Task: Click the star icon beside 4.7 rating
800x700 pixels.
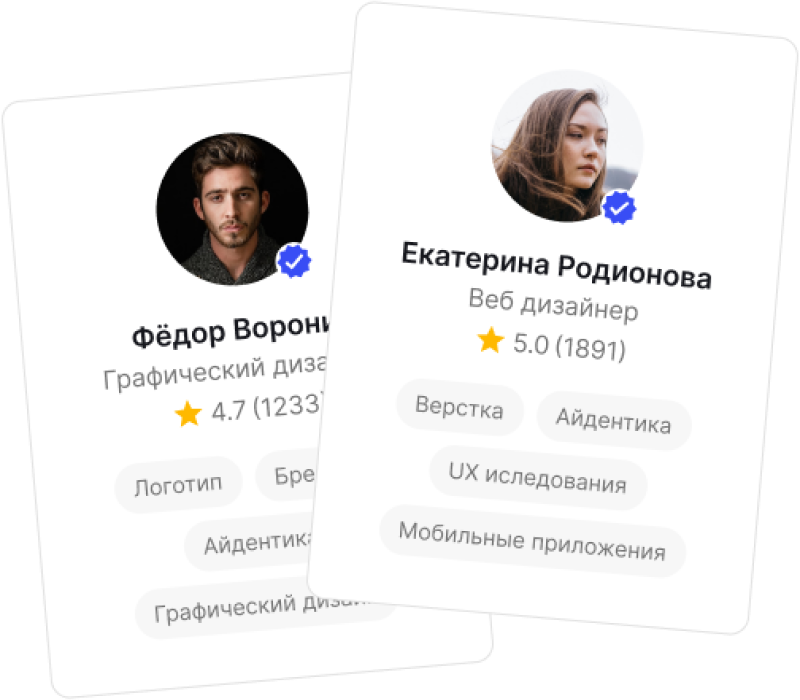Action: pos(188,413)
